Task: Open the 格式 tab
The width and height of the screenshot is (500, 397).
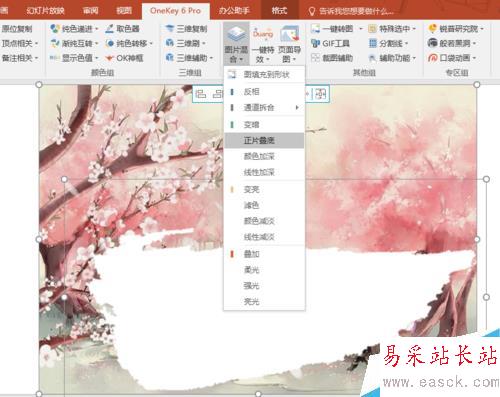Action: point(279,11)
